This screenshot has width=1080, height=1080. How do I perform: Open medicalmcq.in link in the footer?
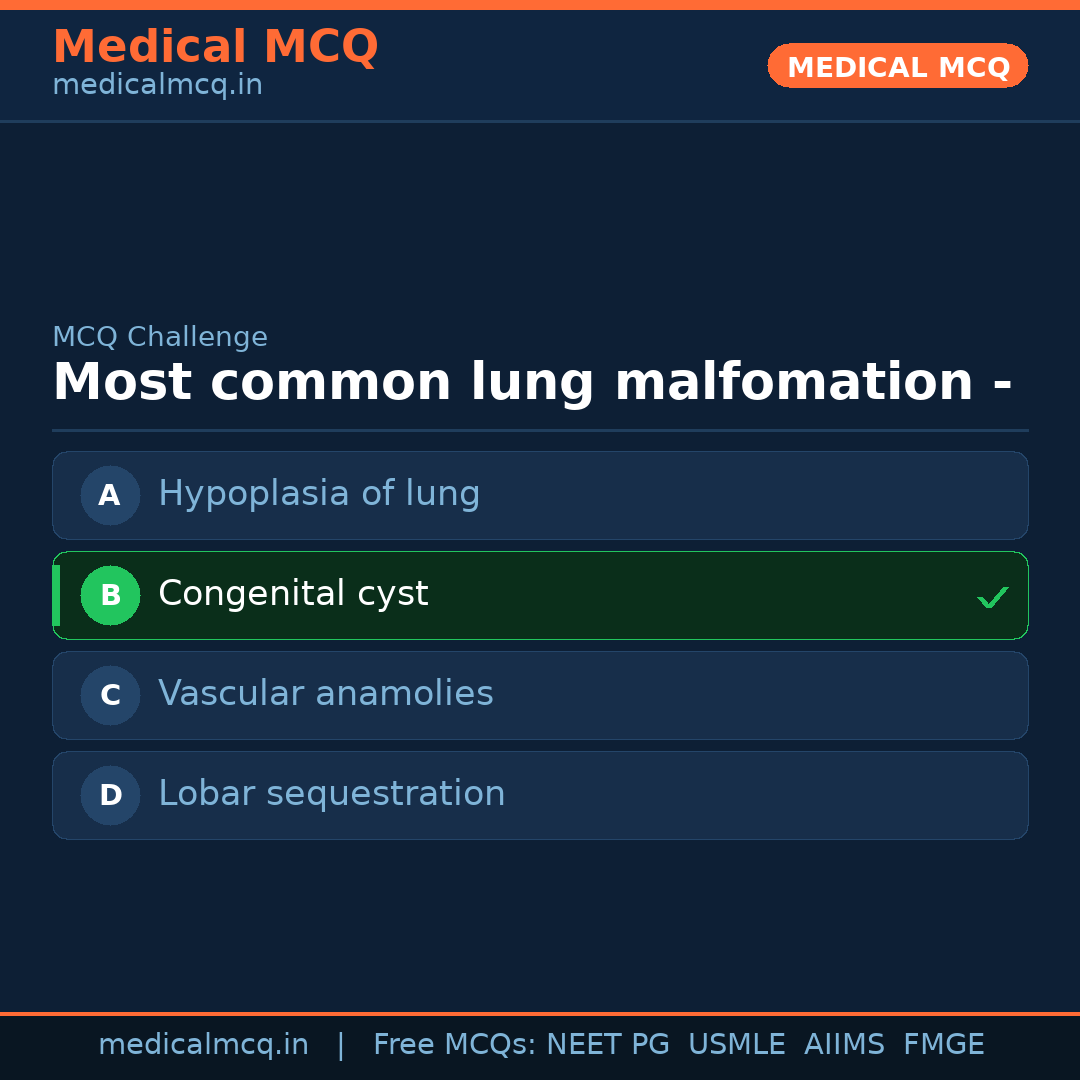(x=203, y=1045)
